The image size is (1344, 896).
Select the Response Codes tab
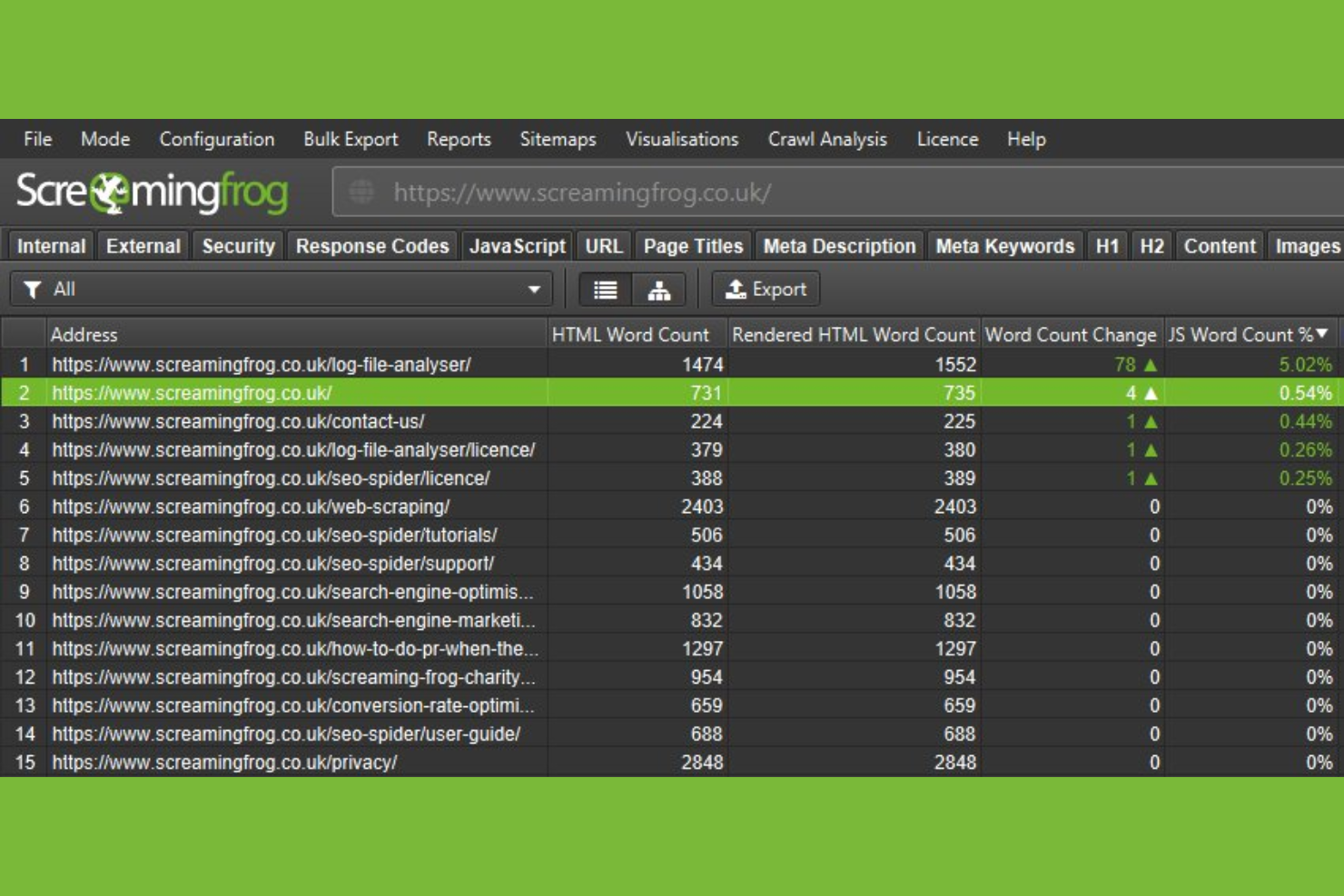[371, 245]
